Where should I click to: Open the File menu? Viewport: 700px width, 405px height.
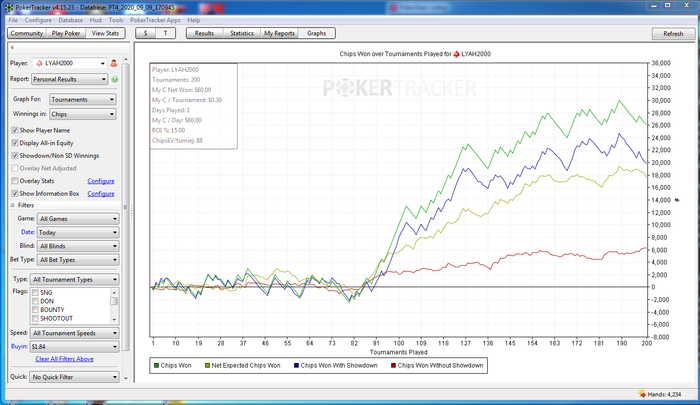pos(13,20)
